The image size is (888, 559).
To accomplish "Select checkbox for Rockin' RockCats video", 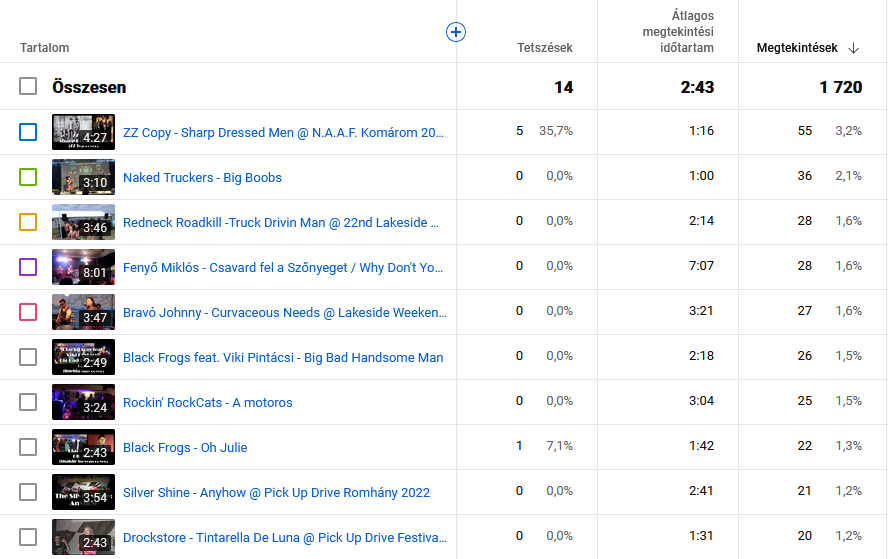I will click(x=28, y=402).
